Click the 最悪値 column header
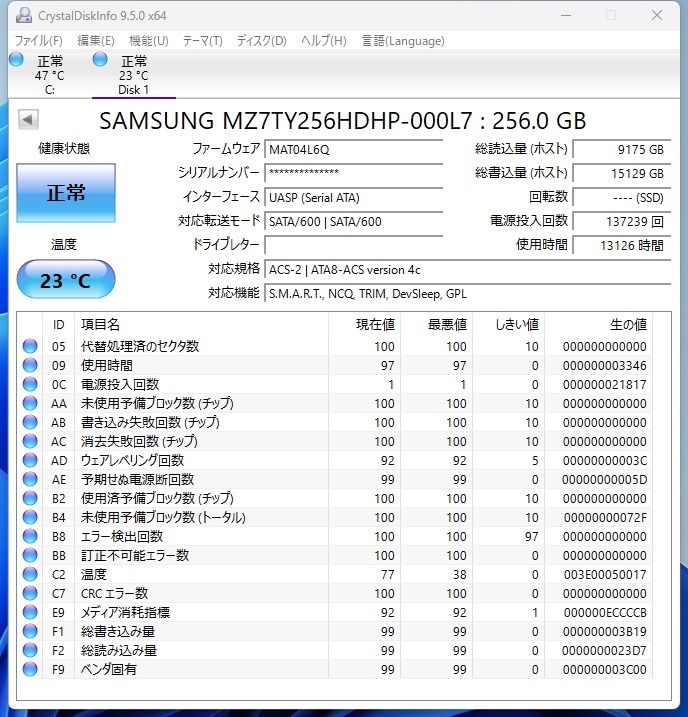 (437, 324)
